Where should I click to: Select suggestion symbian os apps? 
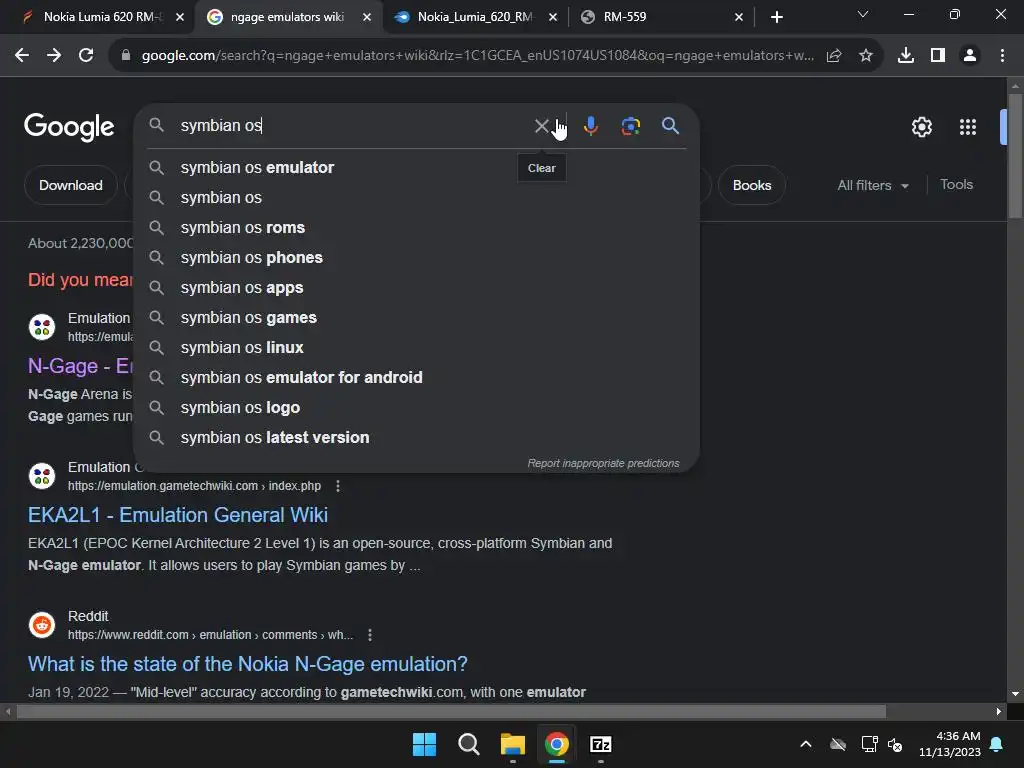click(416, 288)
